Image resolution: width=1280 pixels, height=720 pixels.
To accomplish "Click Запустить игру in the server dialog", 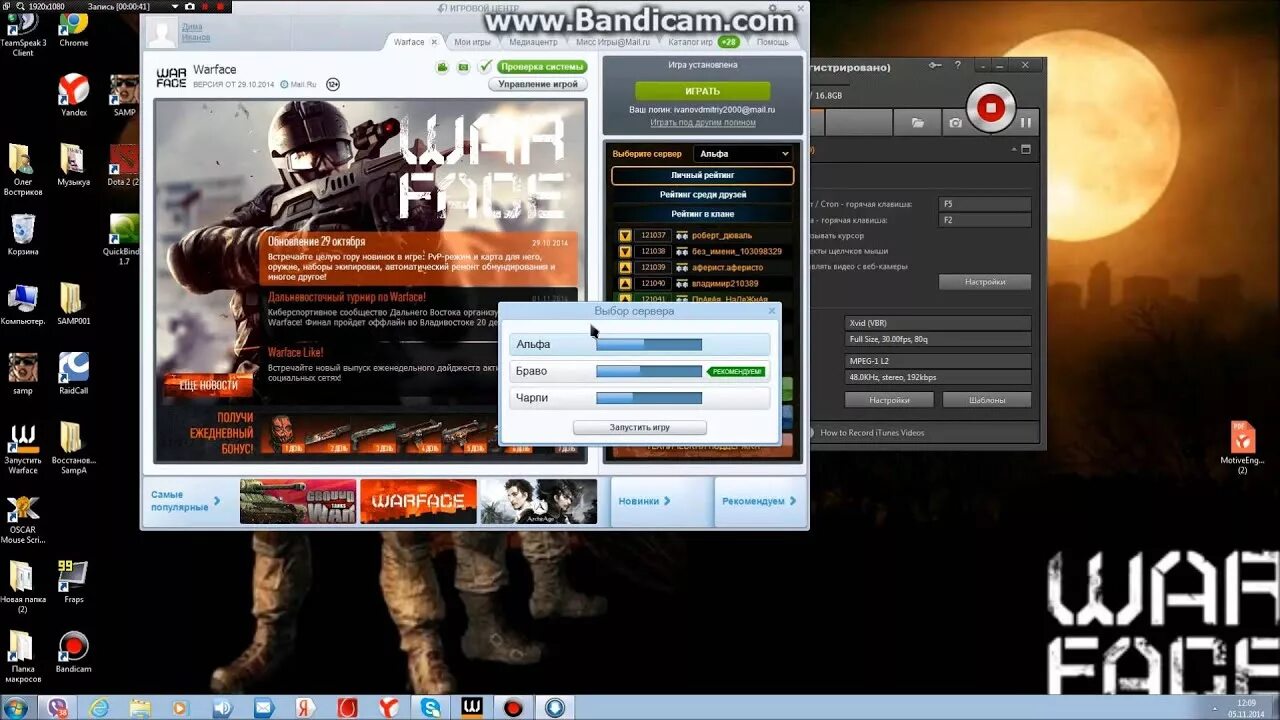I will (x=640, y=427).
